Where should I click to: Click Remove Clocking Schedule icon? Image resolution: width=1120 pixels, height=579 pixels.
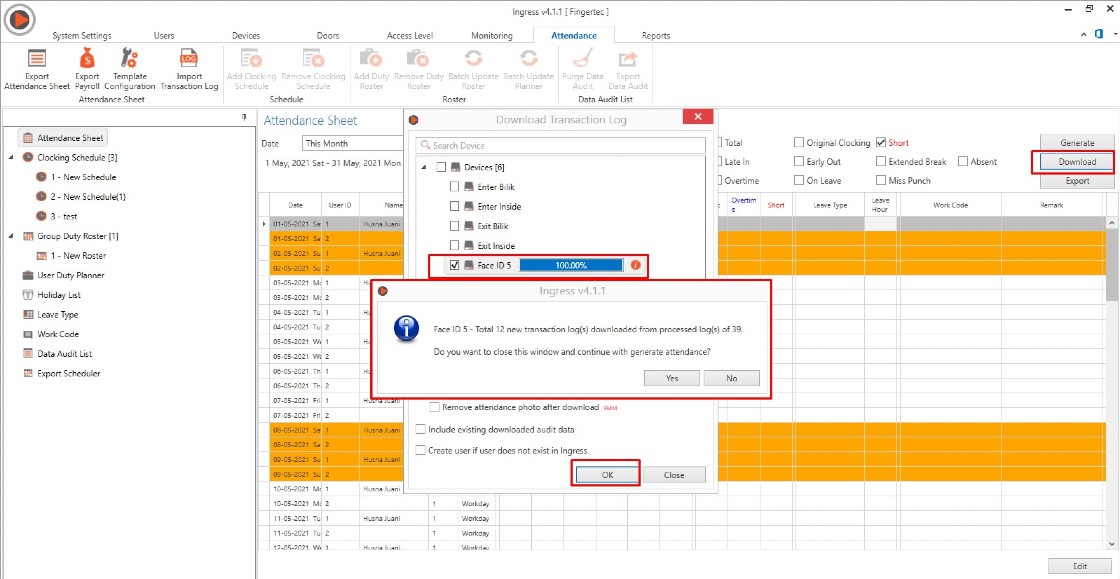(x=313, y=58)
